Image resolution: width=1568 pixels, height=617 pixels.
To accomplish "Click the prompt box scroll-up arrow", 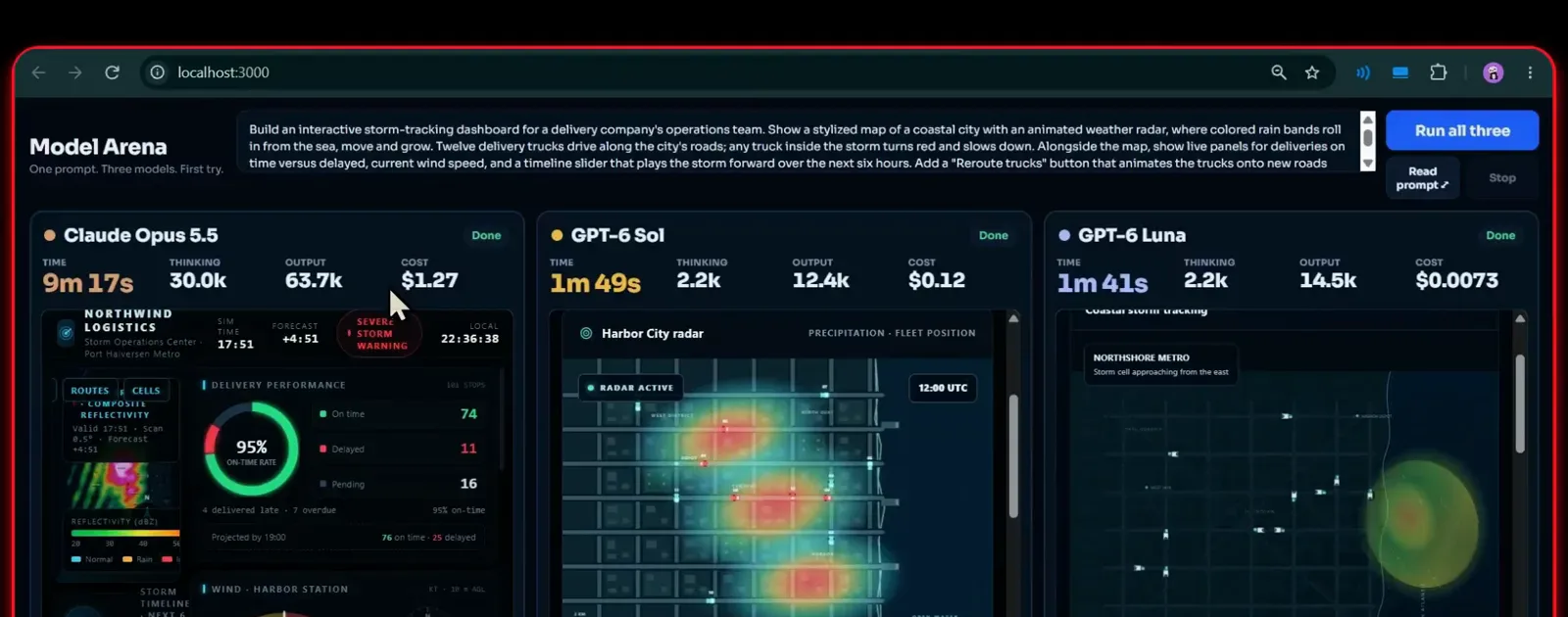I will click(x=1368, y=119).
